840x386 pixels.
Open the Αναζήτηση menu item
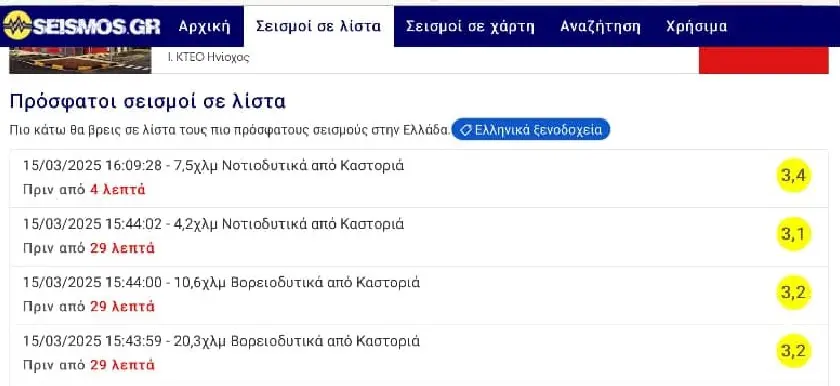[x=600, y=26]
